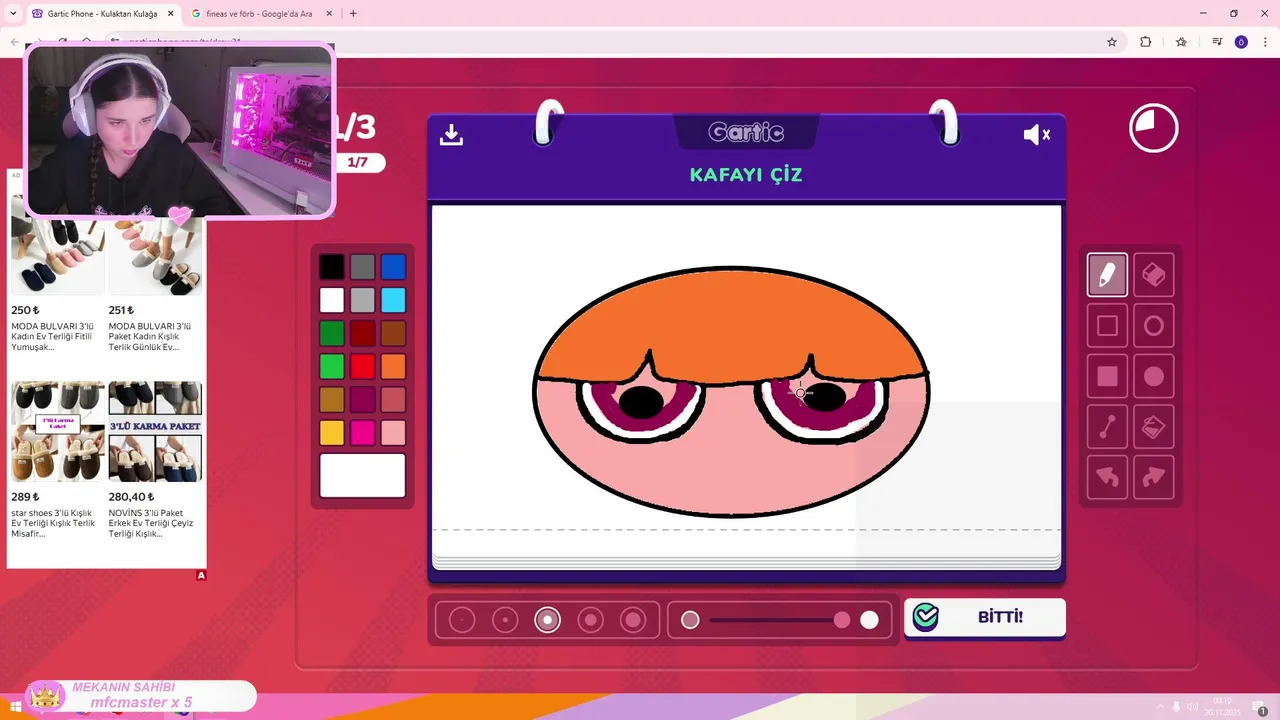
Task: Select the eraser tool
Action: pyautogui.click(x=1154, y=275)
